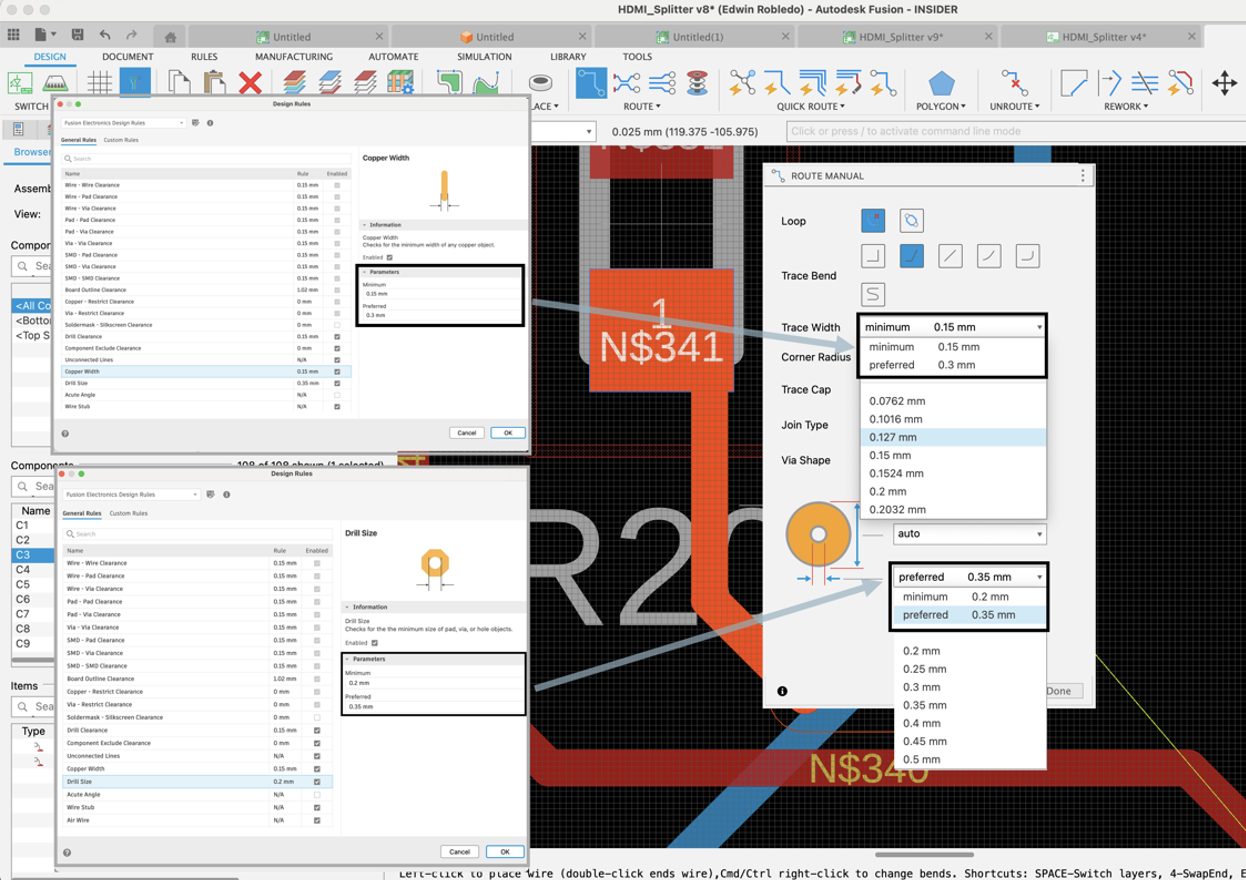Uncheck the Copper Width rule Enabled box
The image size is (1246, 880).
click(336, 371)
